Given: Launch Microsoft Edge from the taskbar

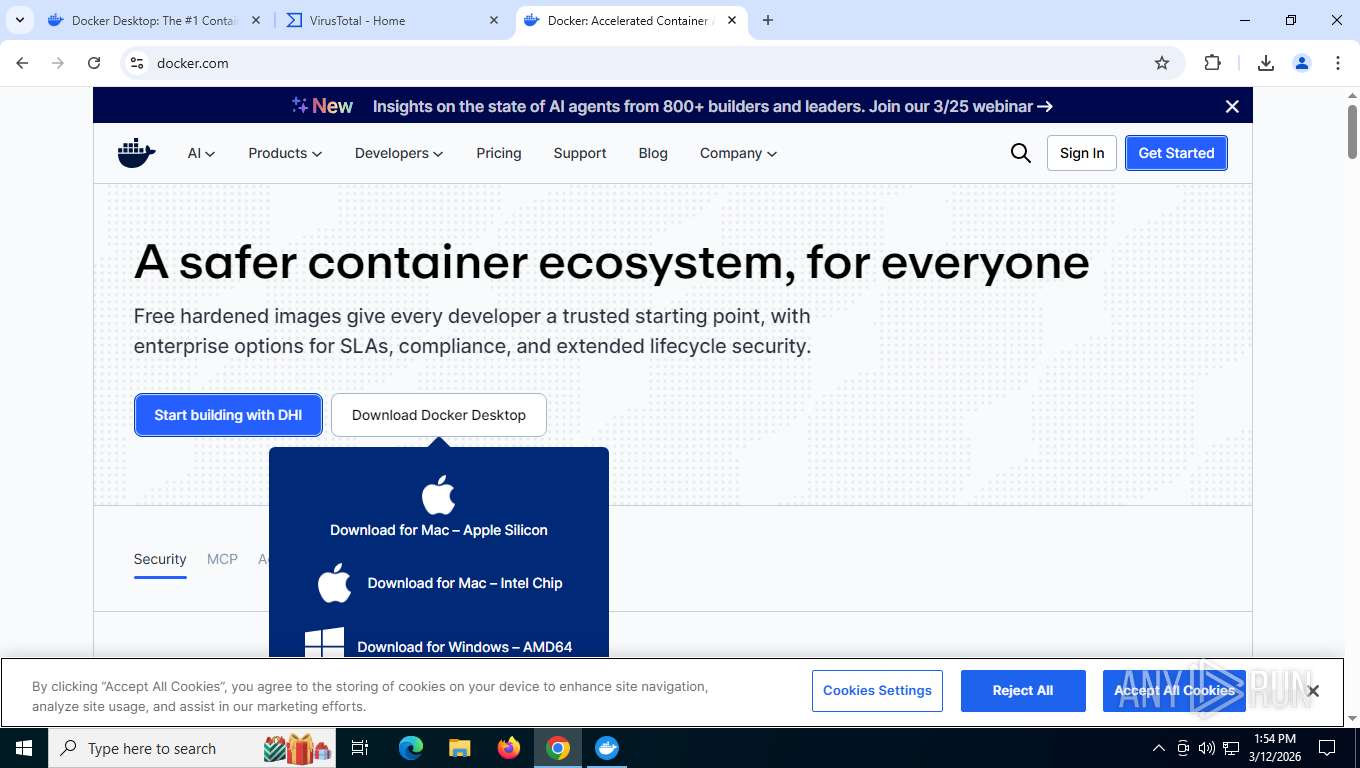Looking at the screenshot, I should 411,748.
